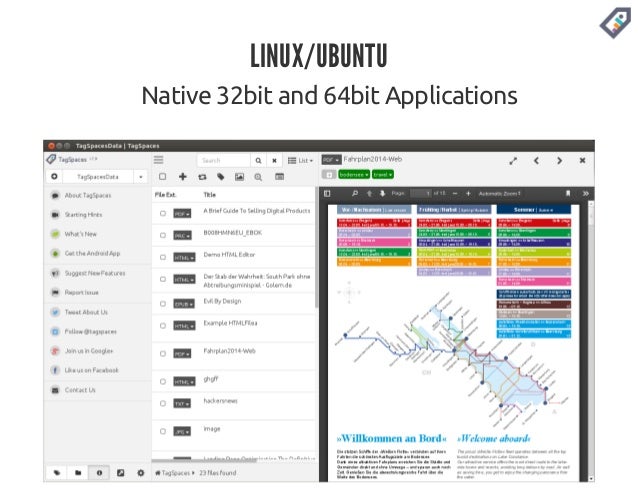The height and width of the screenshot is (493, 638).
Task: Click the window-layout icon in file toolbar
Action: pos(279,177)
